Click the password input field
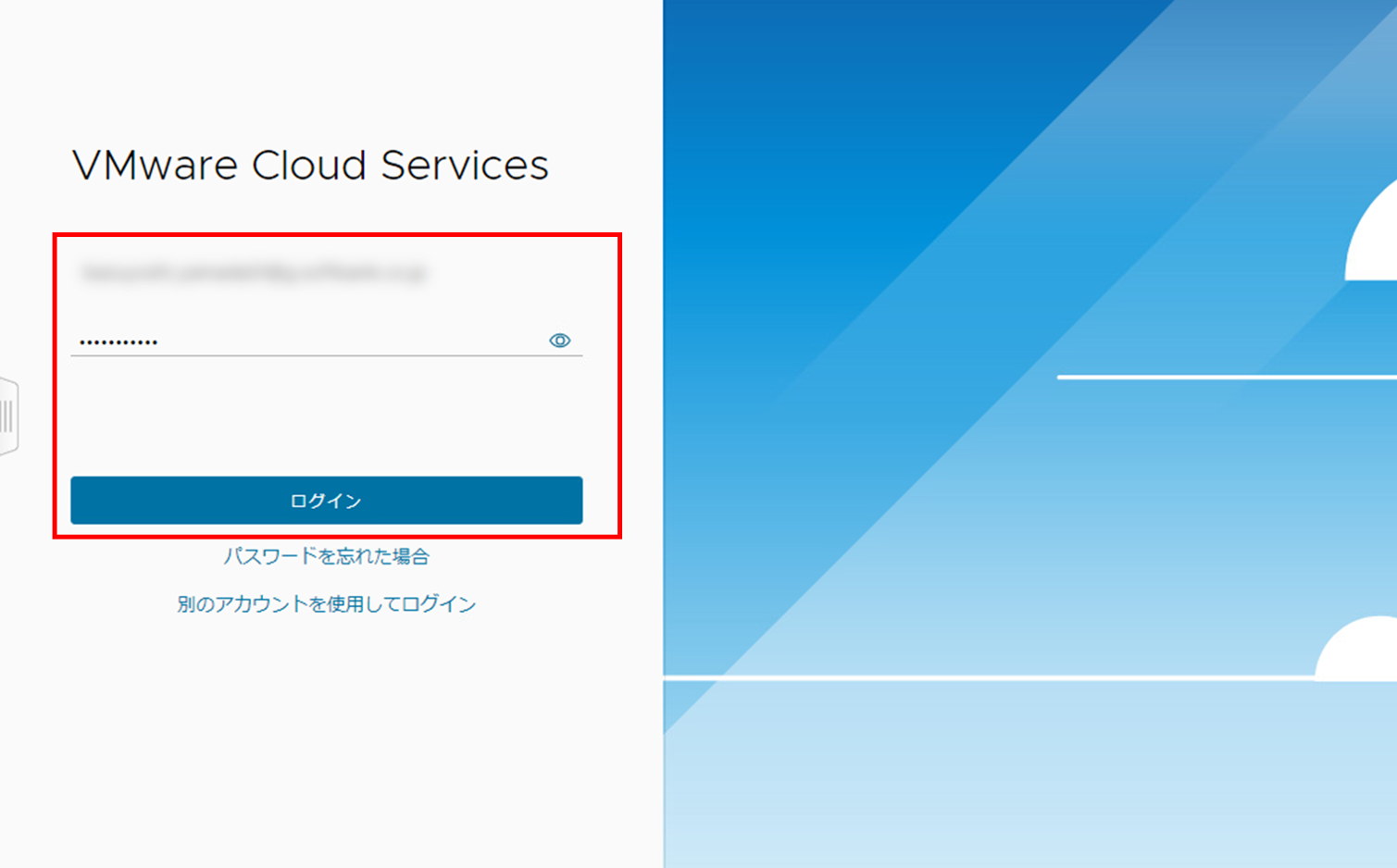Image resolution: width=1397 pixels, height=868 pixels. pos(326,341)
